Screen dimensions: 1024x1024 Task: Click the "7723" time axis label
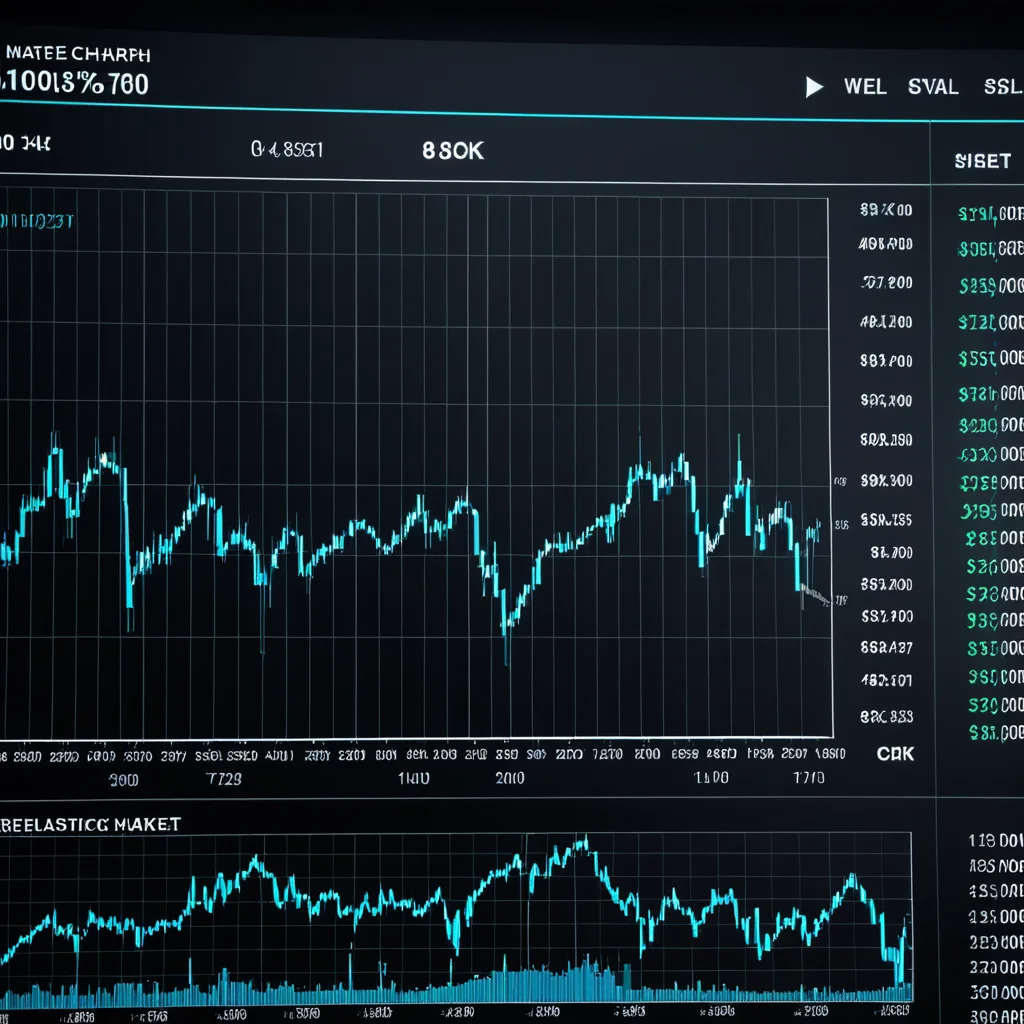pos(223,778)
